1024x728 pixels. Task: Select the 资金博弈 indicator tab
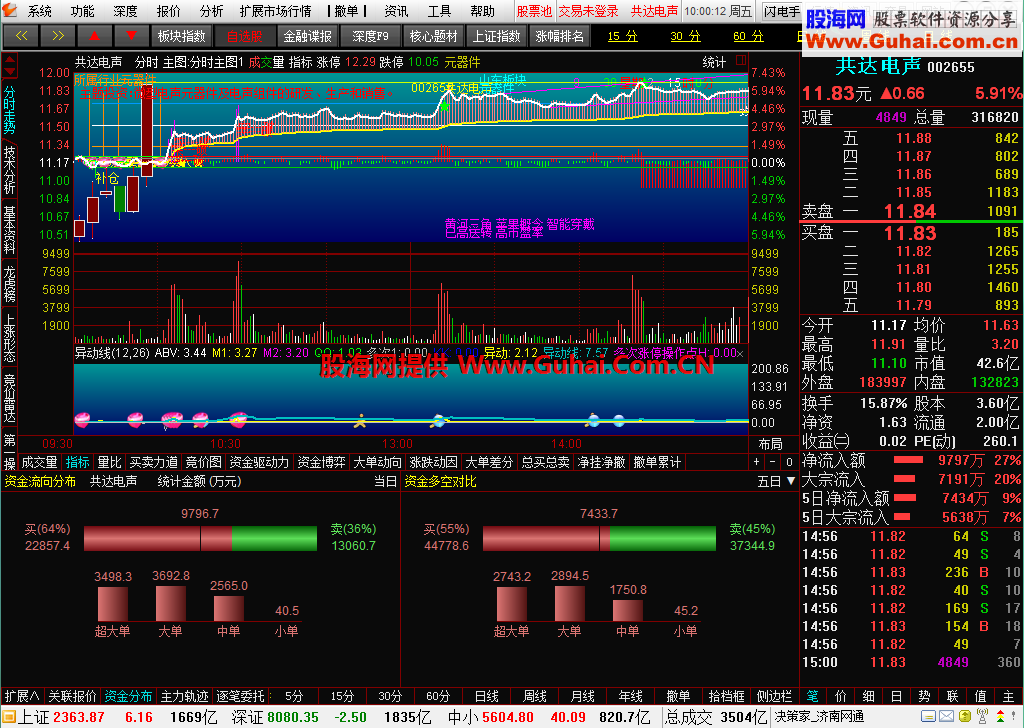(321, 462)
